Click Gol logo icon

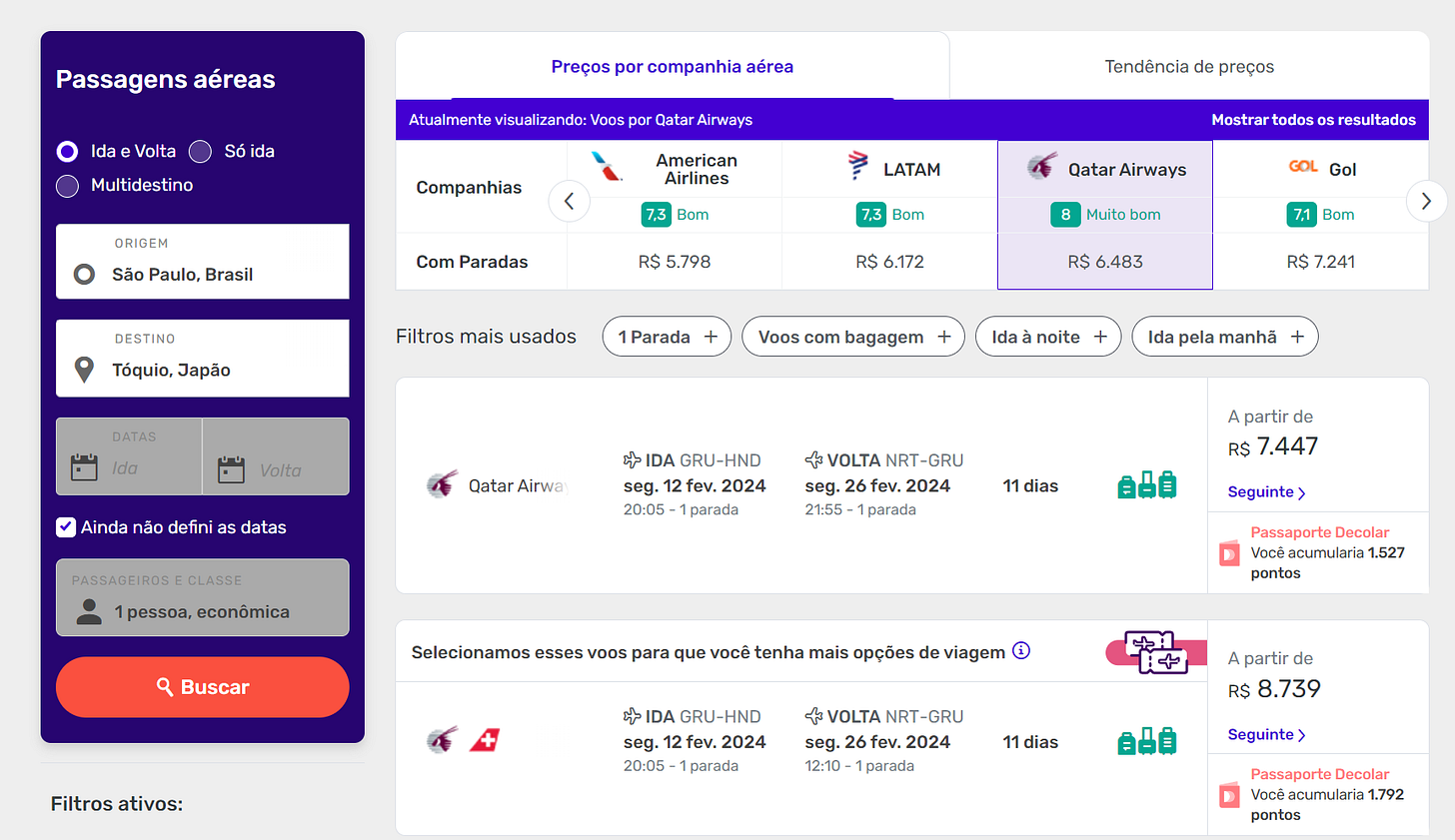pyautogui.click(x=1303, y=167)
